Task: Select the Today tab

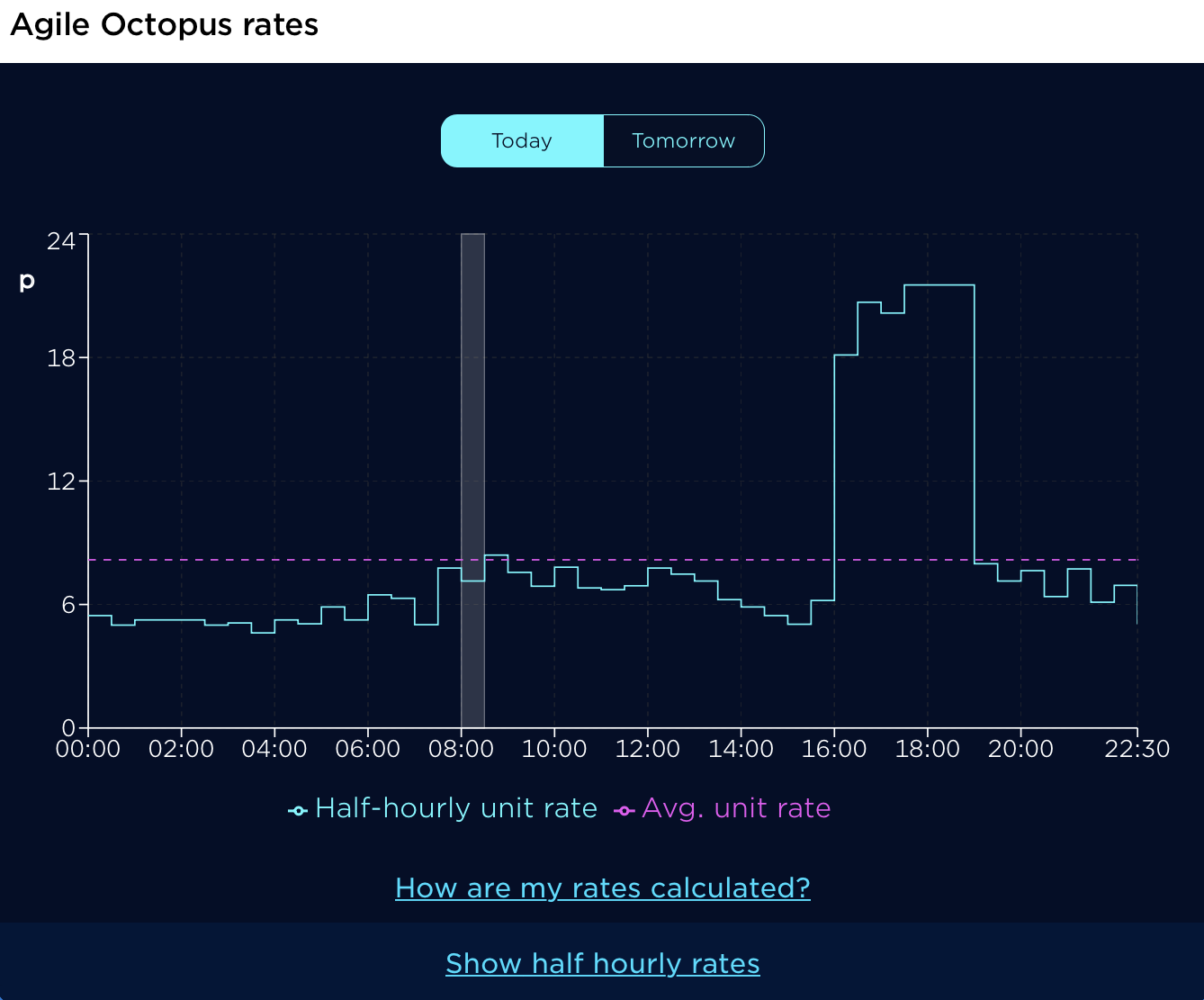Action: pyautogui.click(x=522, y=140)
